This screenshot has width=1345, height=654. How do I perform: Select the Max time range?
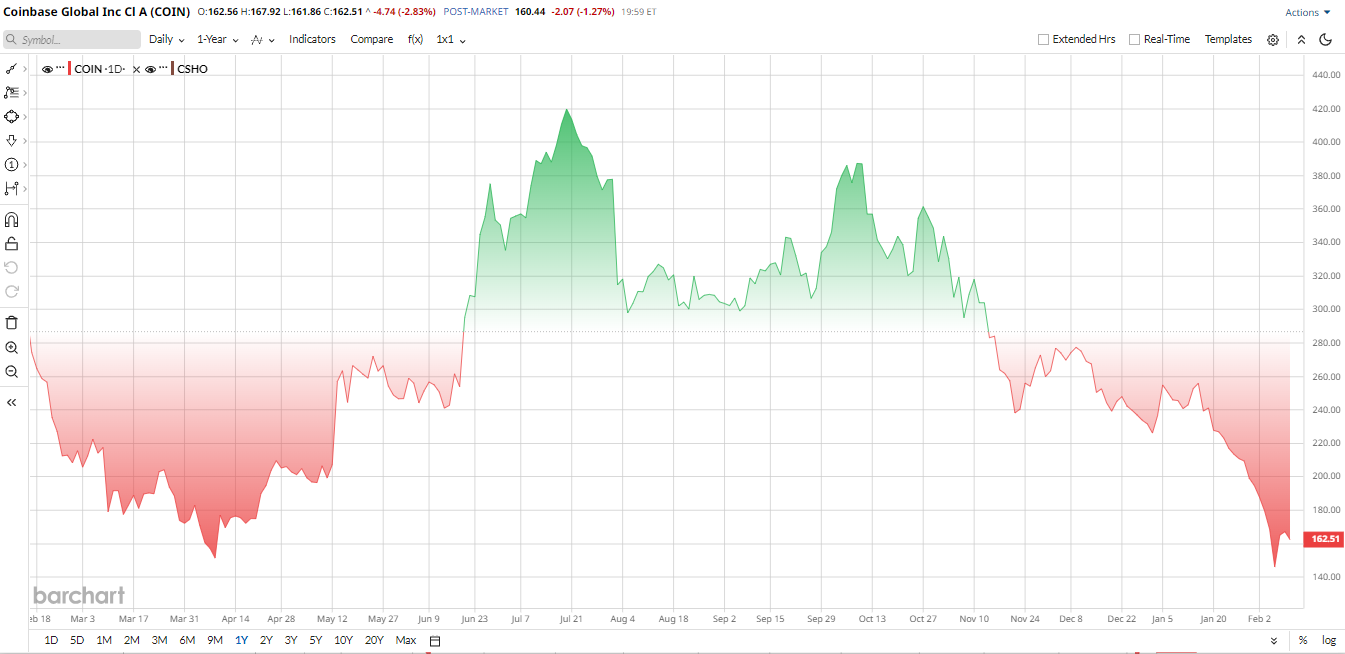point(406,640)
